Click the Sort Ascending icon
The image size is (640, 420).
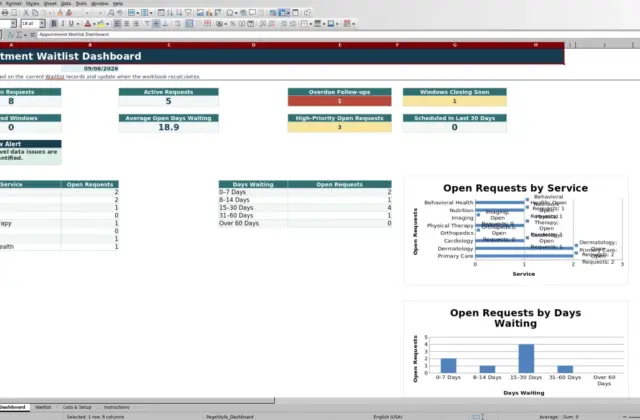(170, 13)
